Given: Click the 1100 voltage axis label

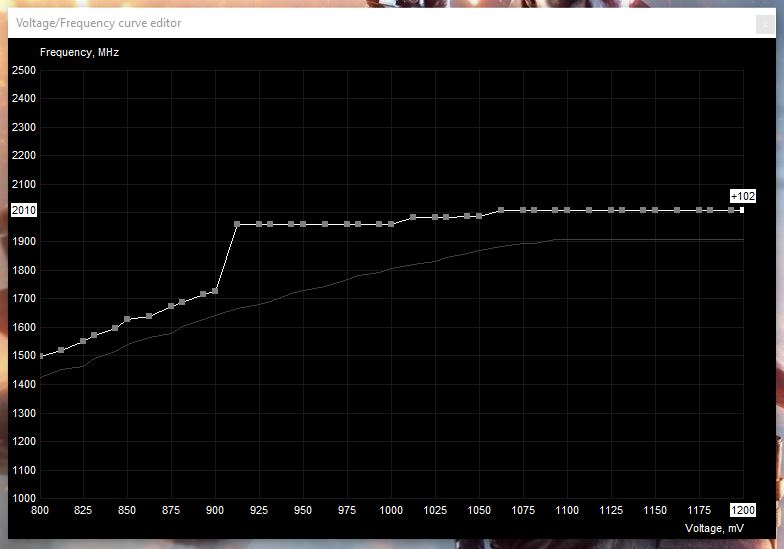Looking at the screenshot, I should (567, 510).
